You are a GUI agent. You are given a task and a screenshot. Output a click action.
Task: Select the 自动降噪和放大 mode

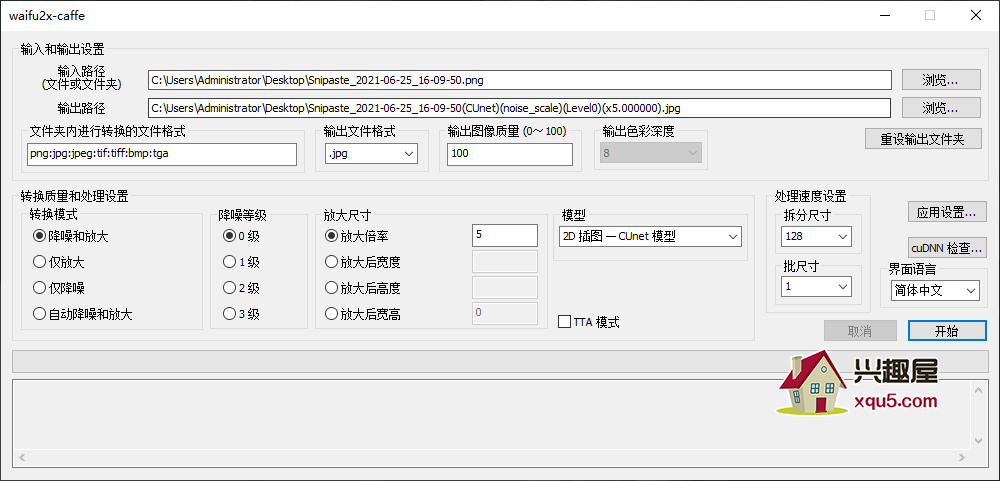coord(82,314)
